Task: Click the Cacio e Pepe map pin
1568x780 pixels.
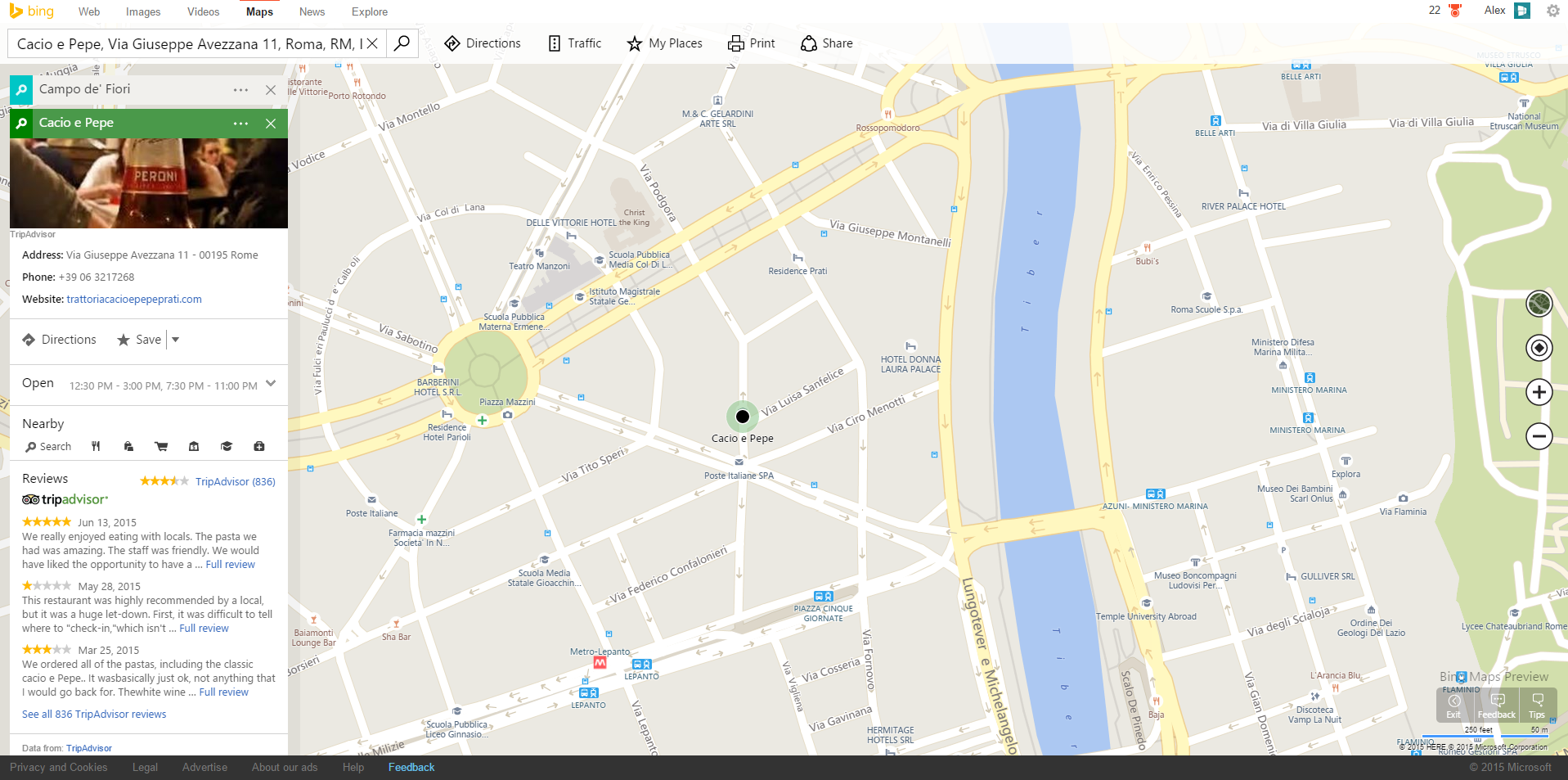Action: pos(743,417)
